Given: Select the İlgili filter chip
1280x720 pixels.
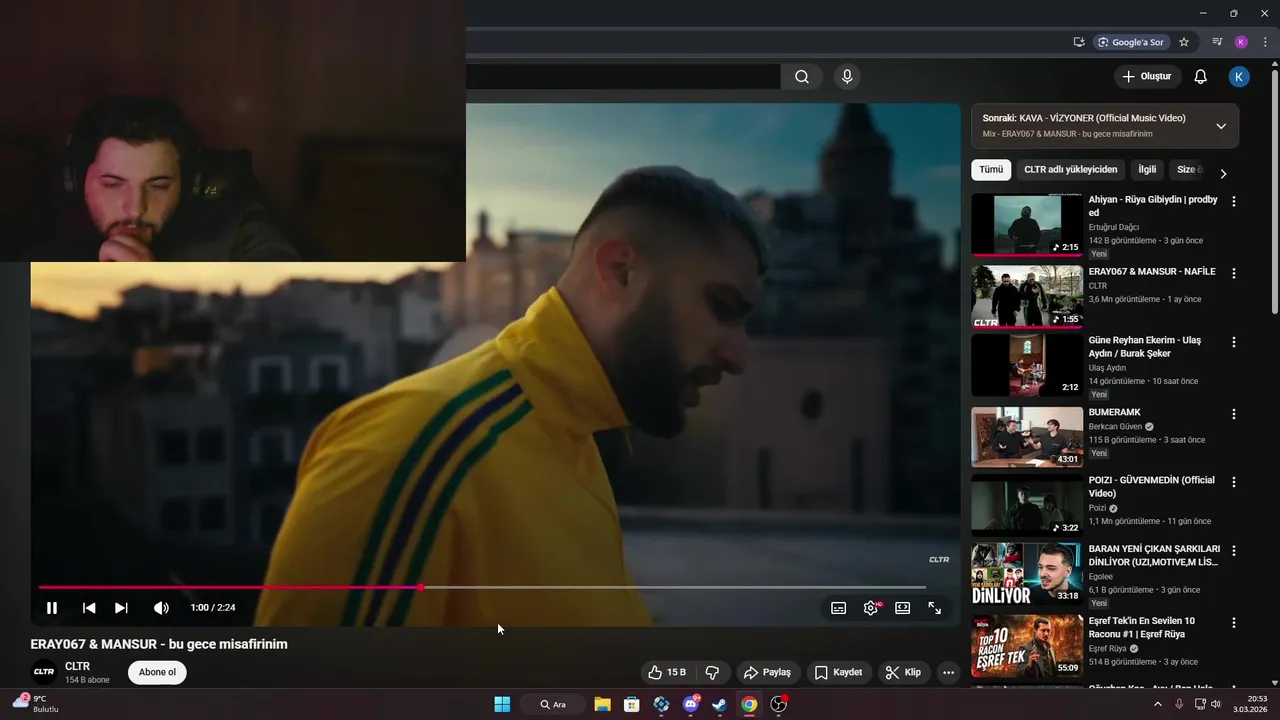Looking at the screenshot, I should [x=1147, y=170].
